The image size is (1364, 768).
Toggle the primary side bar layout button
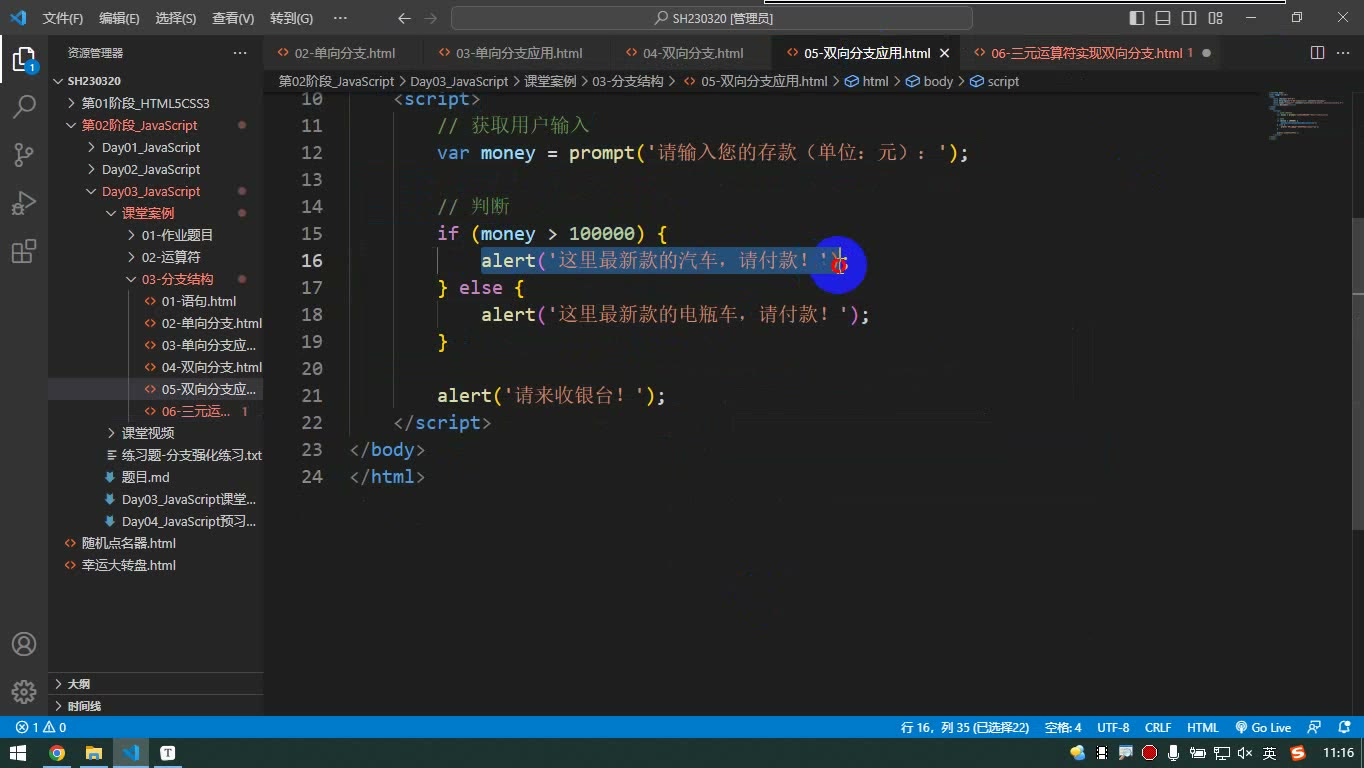point(1137,18)
